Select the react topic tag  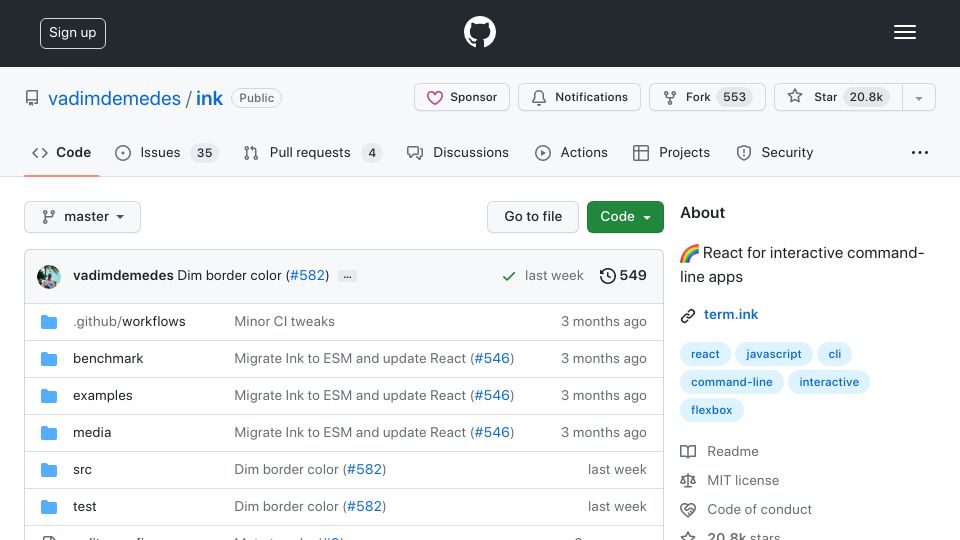click(x=705, y=354)
